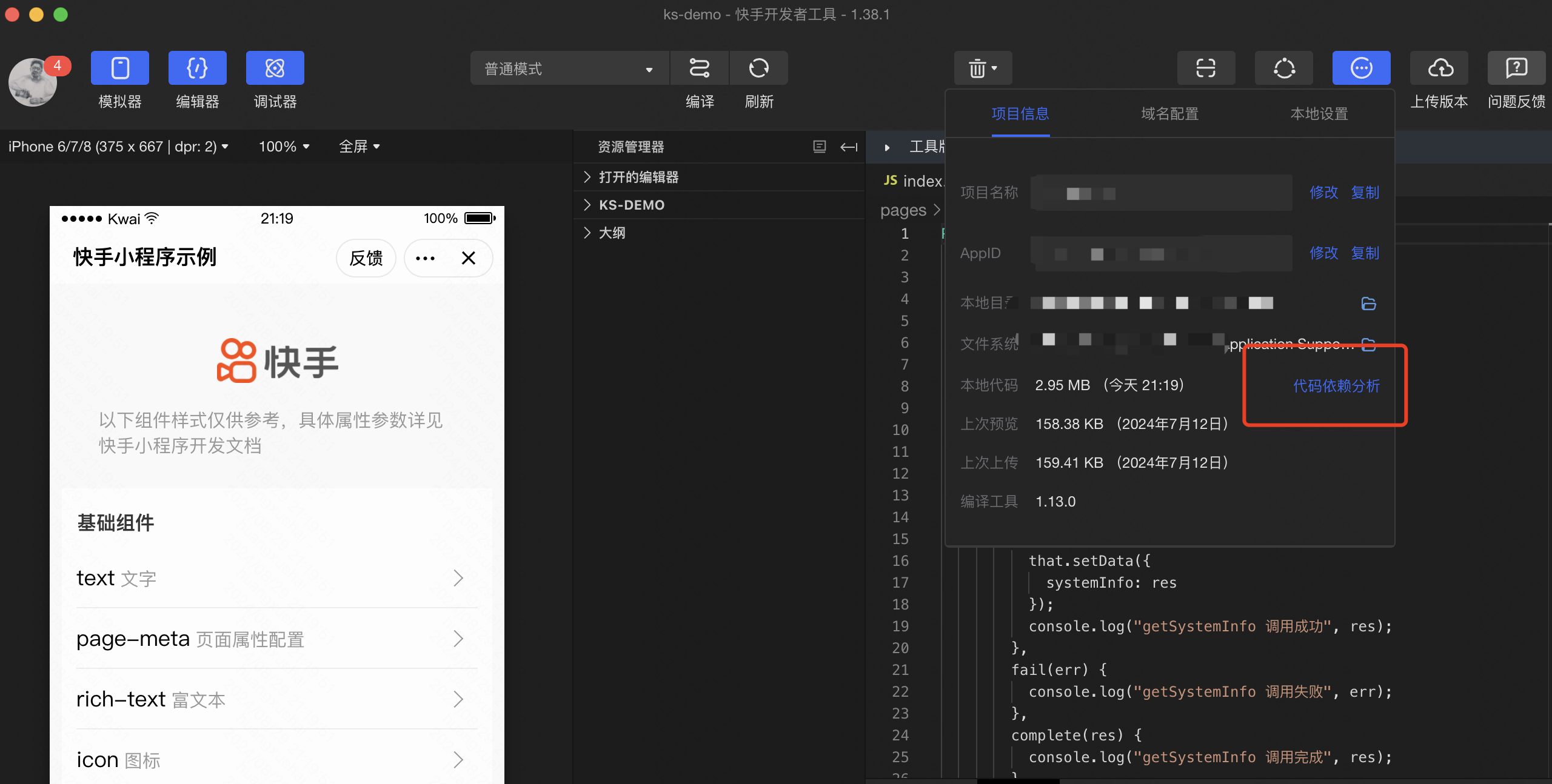
Task: Click the 反馈 button in simulator
Action: [366, 258]
